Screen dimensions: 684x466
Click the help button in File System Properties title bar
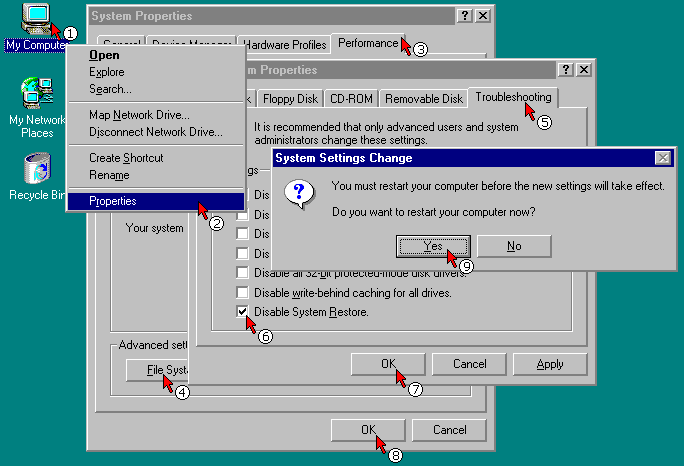pos(566,69)
